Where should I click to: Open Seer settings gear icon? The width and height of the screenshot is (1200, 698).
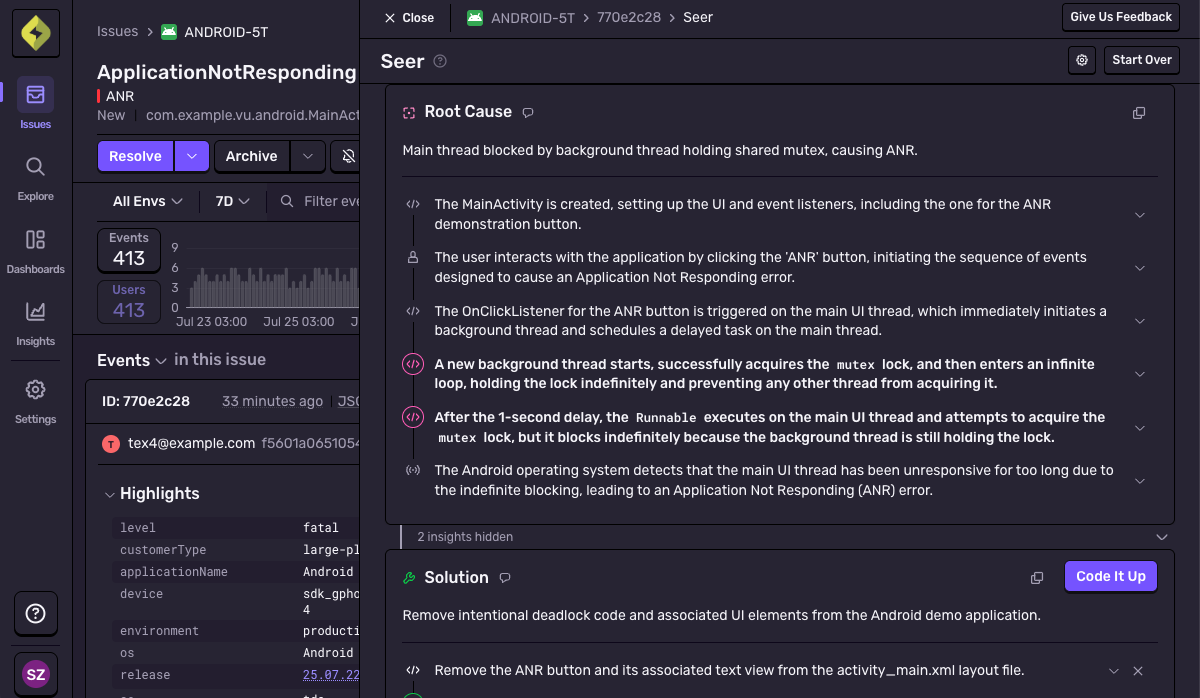click(1082, 60)
